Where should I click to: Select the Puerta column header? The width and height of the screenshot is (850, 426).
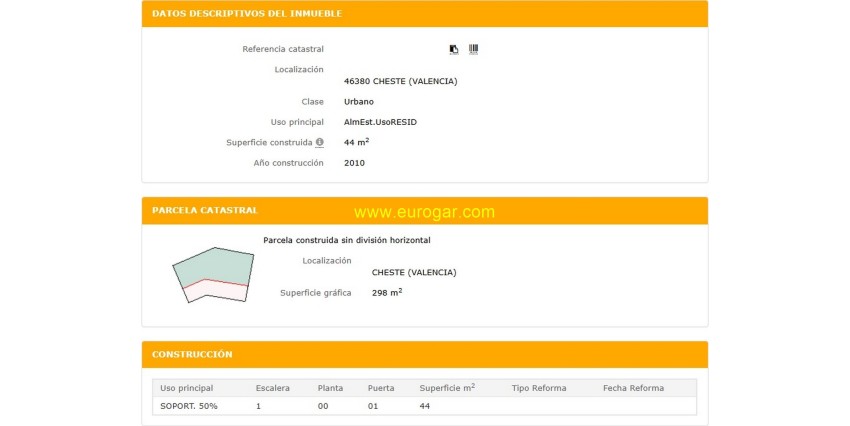pyautogui.click(x=381, y=388)
